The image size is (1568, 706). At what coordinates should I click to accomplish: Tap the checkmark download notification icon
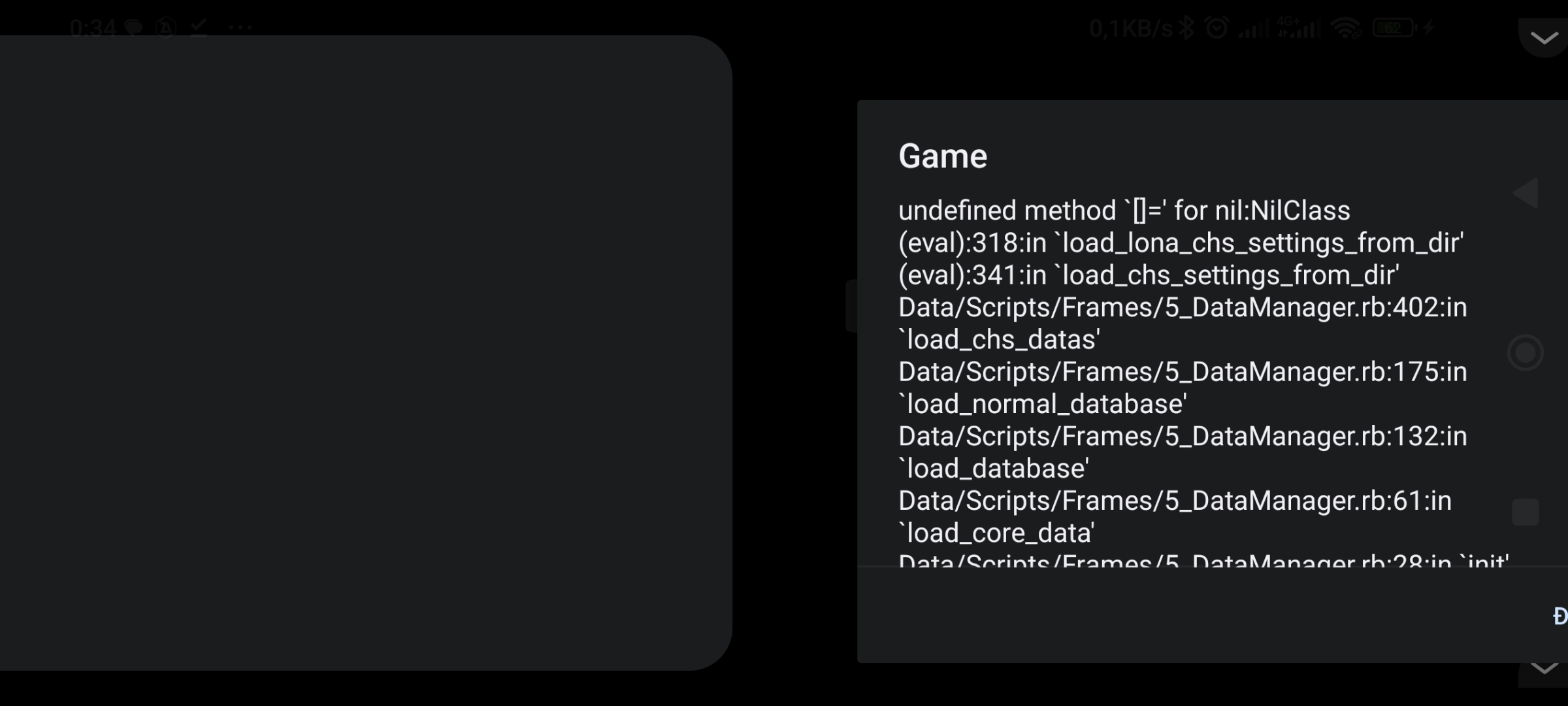199,28
